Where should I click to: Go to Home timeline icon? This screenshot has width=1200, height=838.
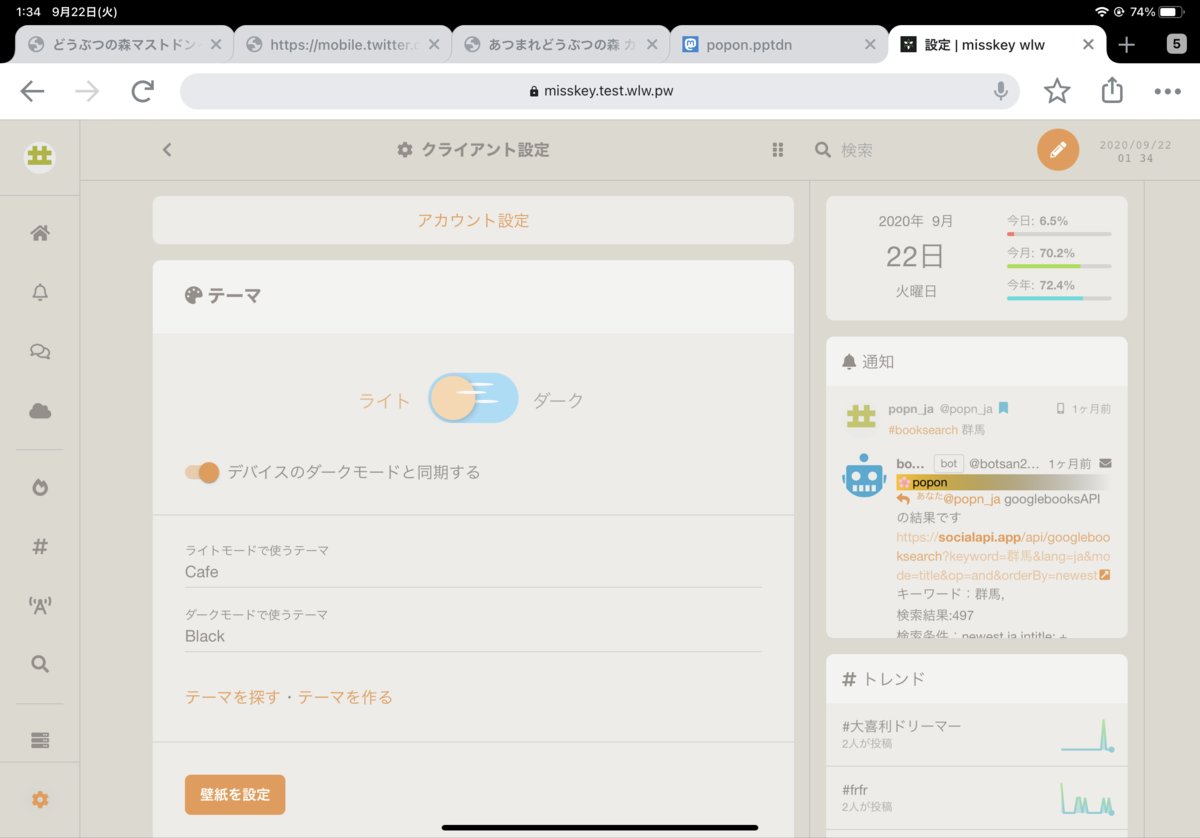click(40, 233)
